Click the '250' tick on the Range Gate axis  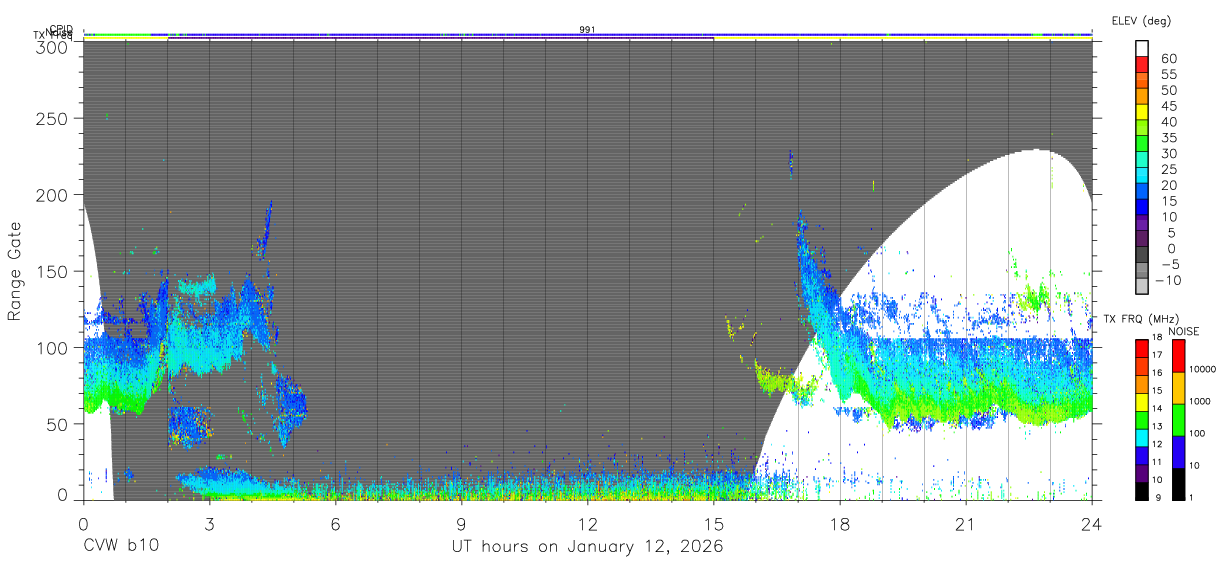(53, 119)
